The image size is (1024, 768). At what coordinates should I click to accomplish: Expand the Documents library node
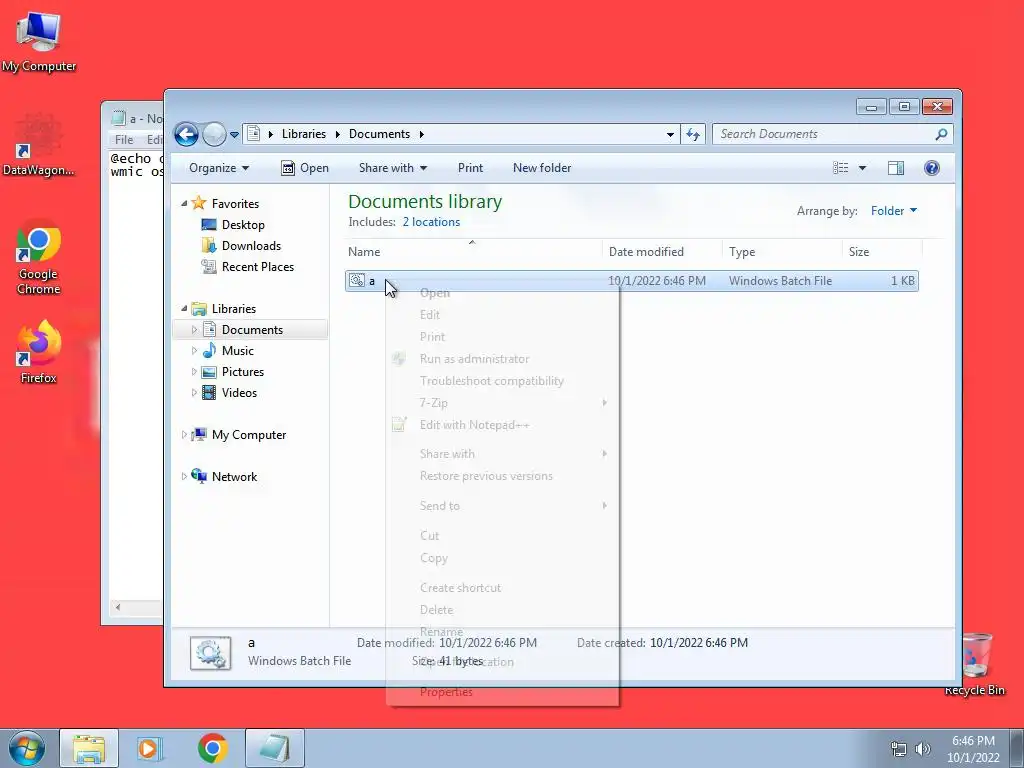194,330
